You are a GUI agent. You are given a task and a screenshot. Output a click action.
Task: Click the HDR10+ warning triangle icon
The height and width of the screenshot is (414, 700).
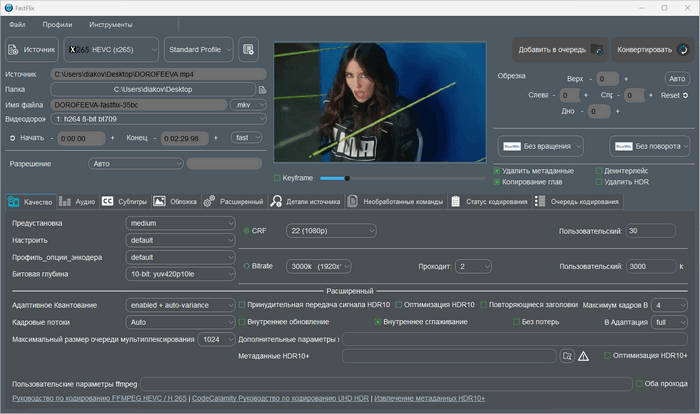[583, 356]
